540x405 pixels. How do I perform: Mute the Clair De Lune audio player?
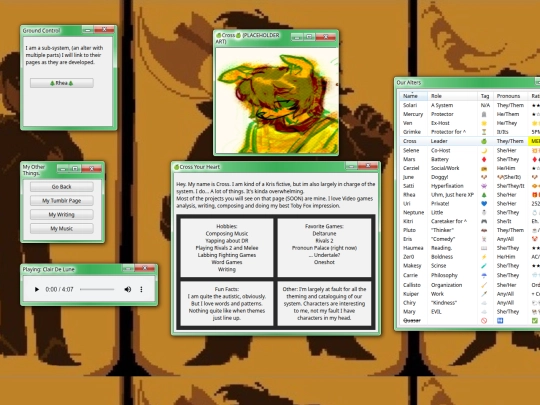point(127,289)
